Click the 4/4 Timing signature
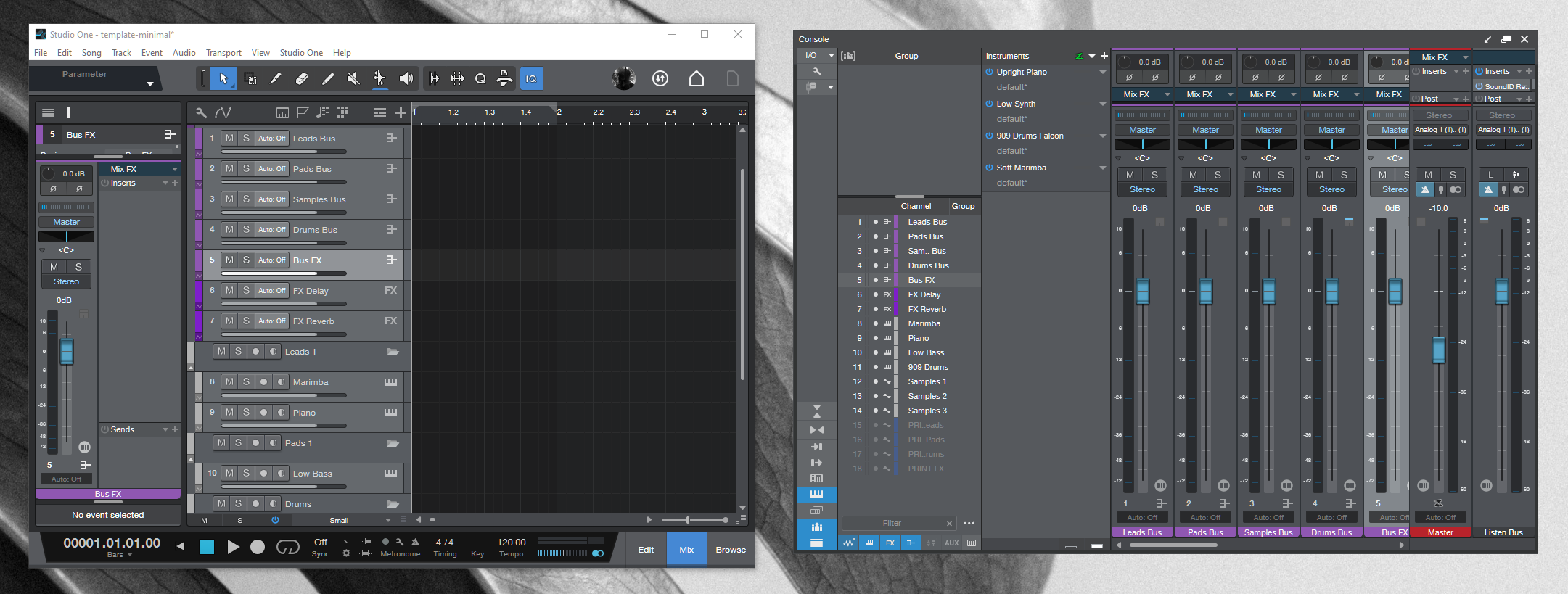Viewport: 1568px width, 594px height. pyautogui.click(x=445, y=542)
